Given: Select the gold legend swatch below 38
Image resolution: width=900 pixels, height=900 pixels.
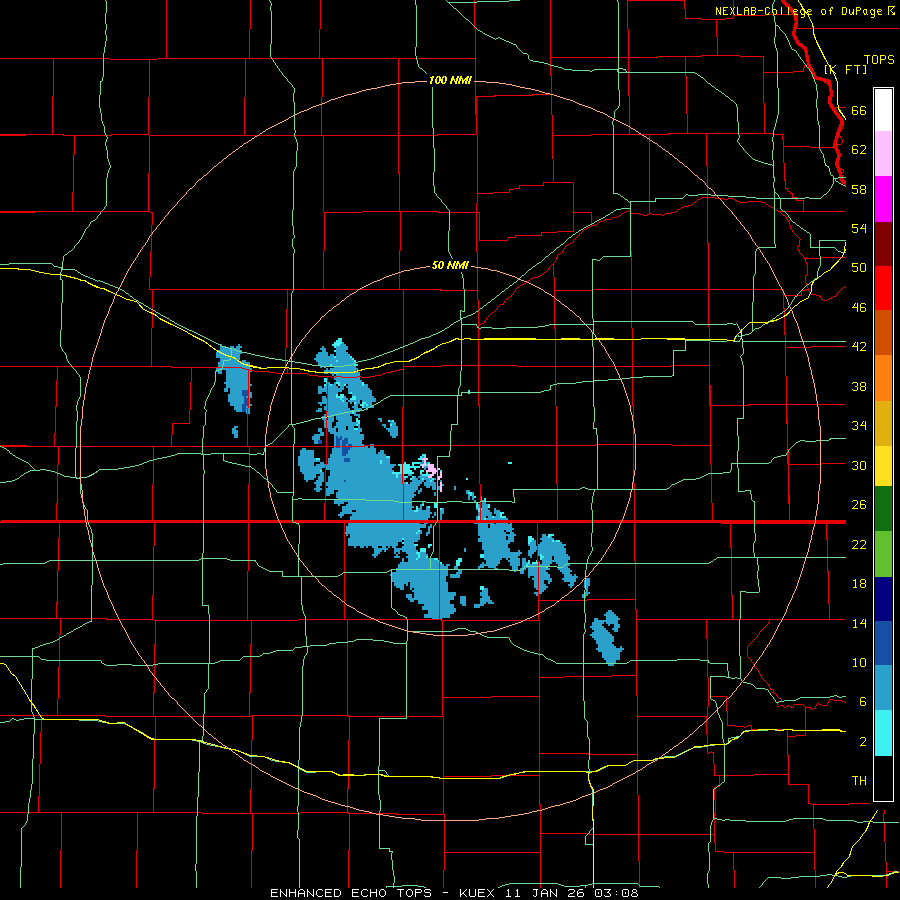Looking at the screenshot, I should click(883, 424).
